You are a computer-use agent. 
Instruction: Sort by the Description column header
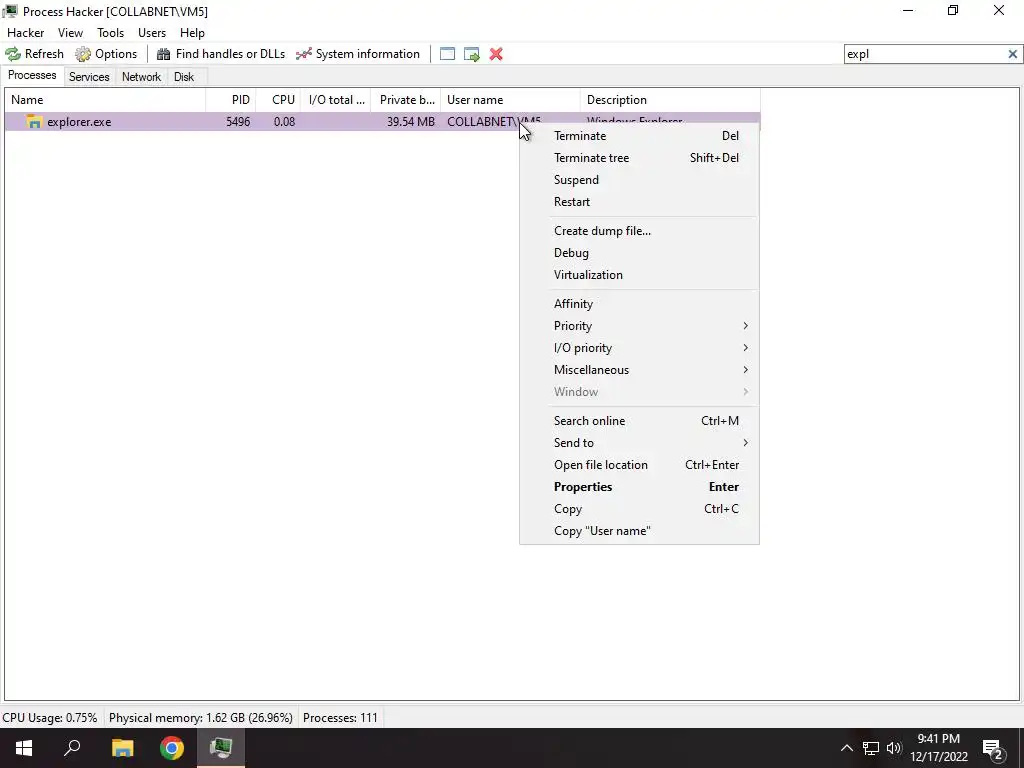coord(670,100)
